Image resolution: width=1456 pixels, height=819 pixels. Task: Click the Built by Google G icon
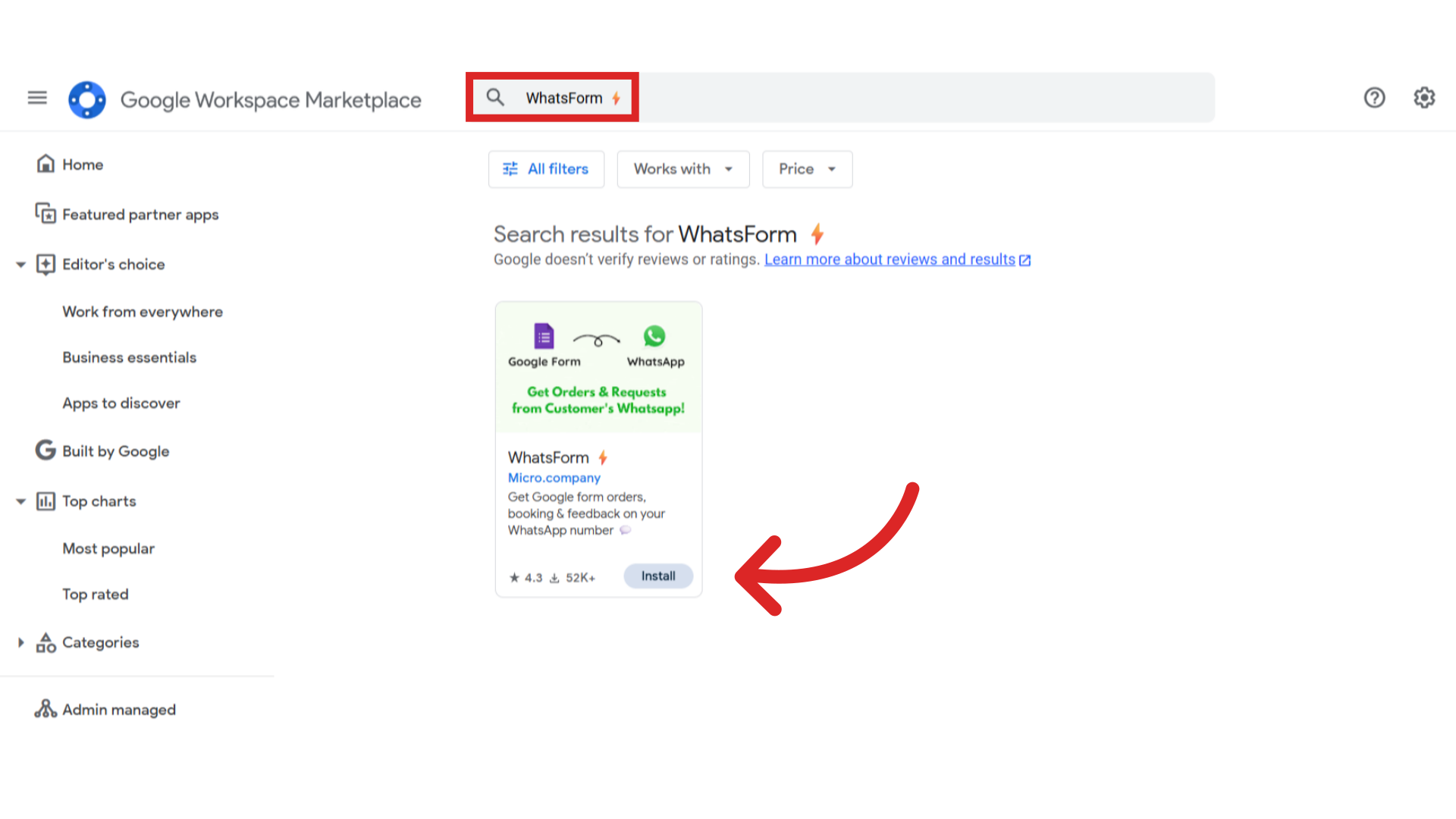[x=45, y=450]
